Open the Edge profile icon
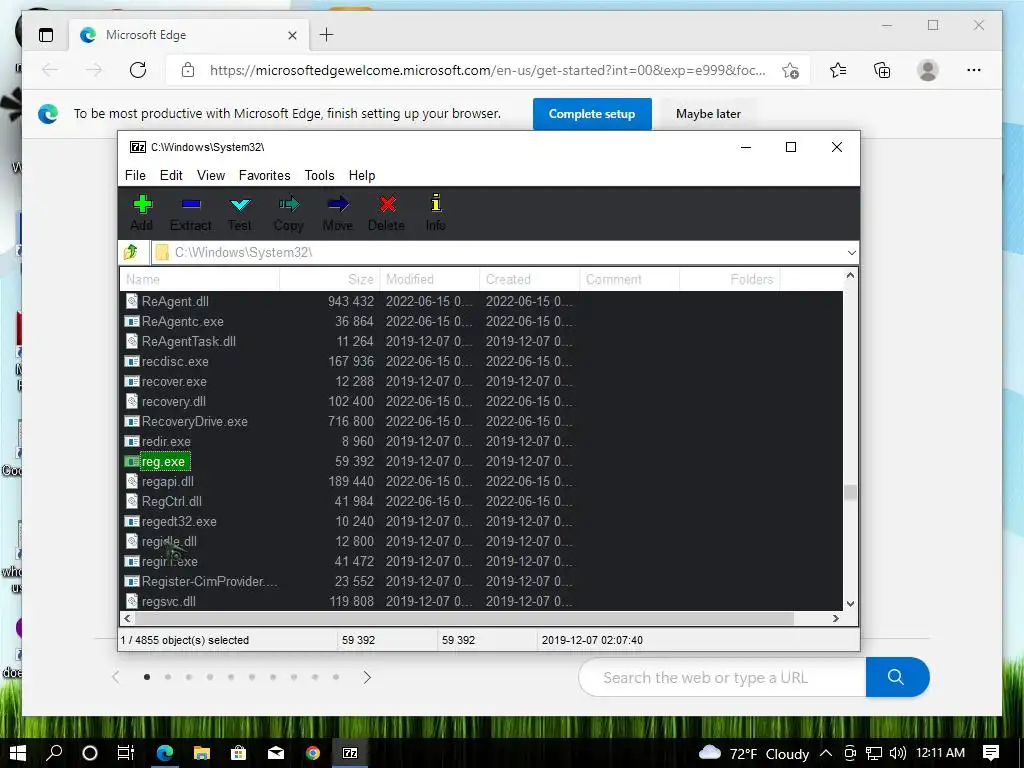 click(927, 70)
